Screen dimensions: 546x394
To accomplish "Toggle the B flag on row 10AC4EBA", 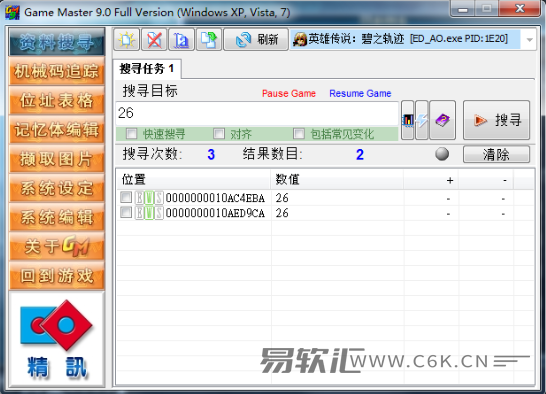I will (139, 198).
